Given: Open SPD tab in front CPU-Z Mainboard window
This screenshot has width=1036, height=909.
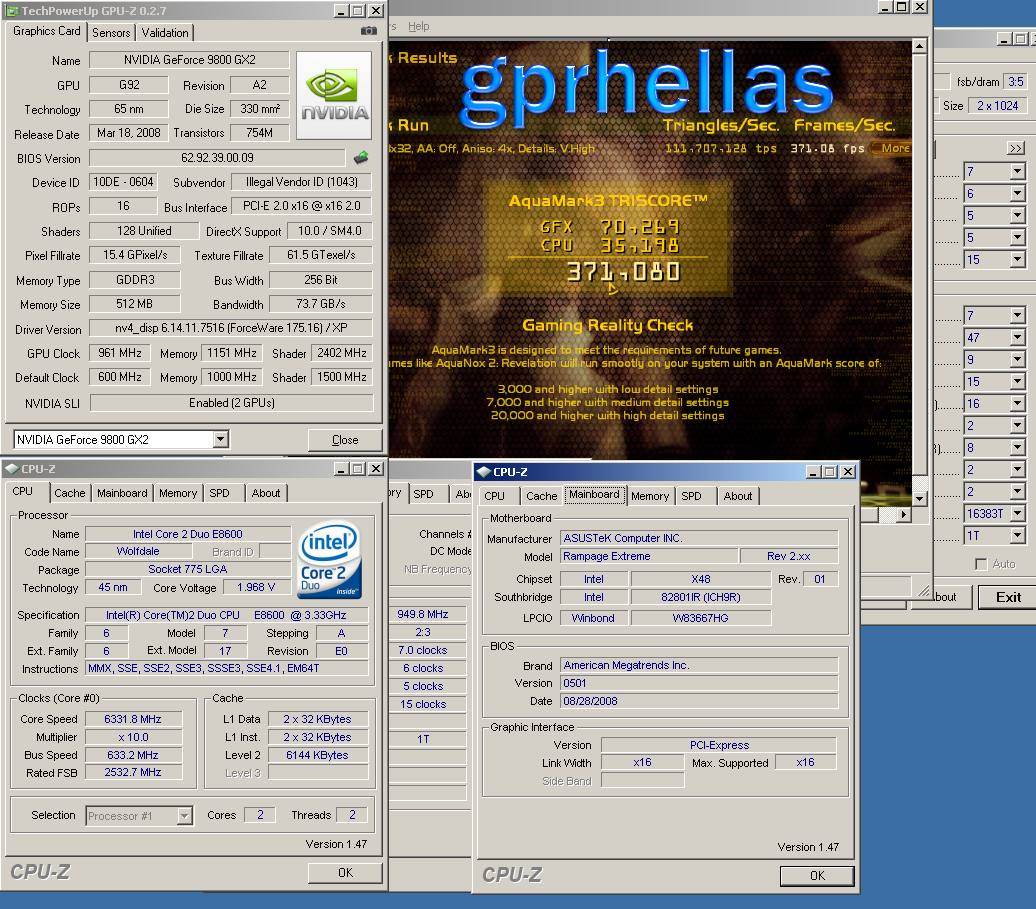Looking at the screenshot, I should click(x=692, y=496).
